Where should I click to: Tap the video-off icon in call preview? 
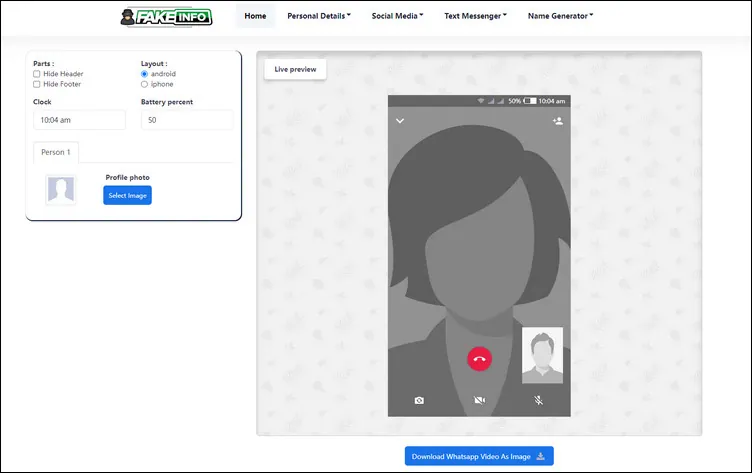[x=480, y=400]
